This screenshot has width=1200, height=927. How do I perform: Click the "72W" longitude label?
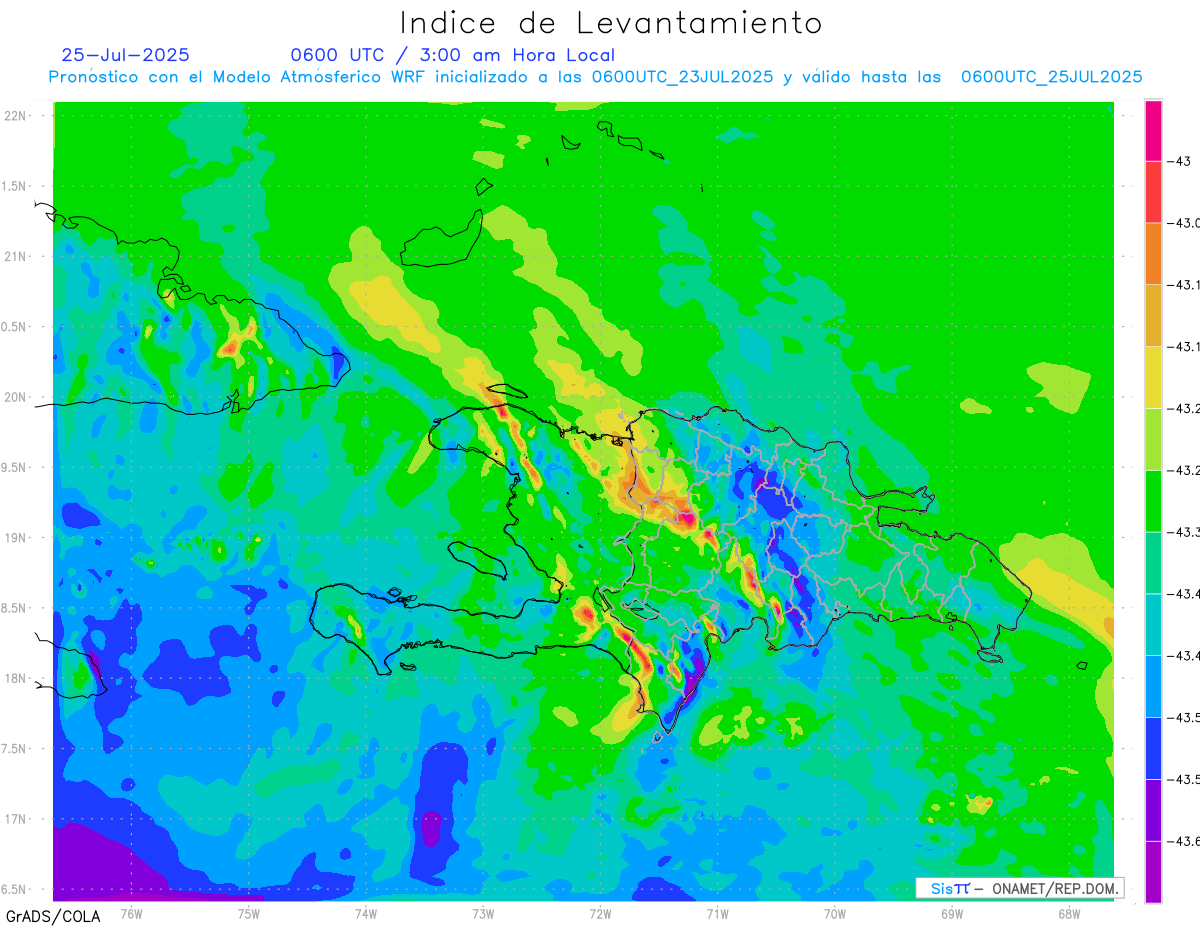600,913
